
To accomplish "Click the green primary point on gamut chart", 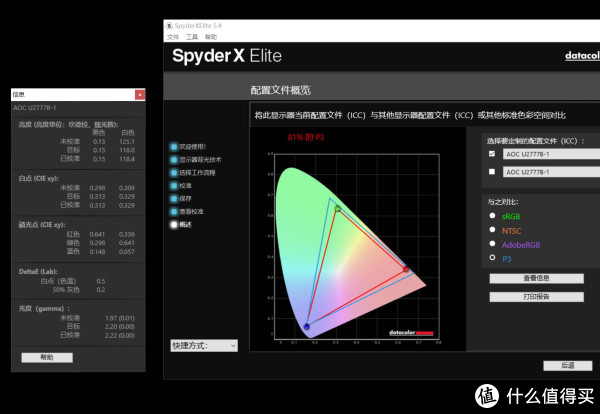I will pos(338,209).
